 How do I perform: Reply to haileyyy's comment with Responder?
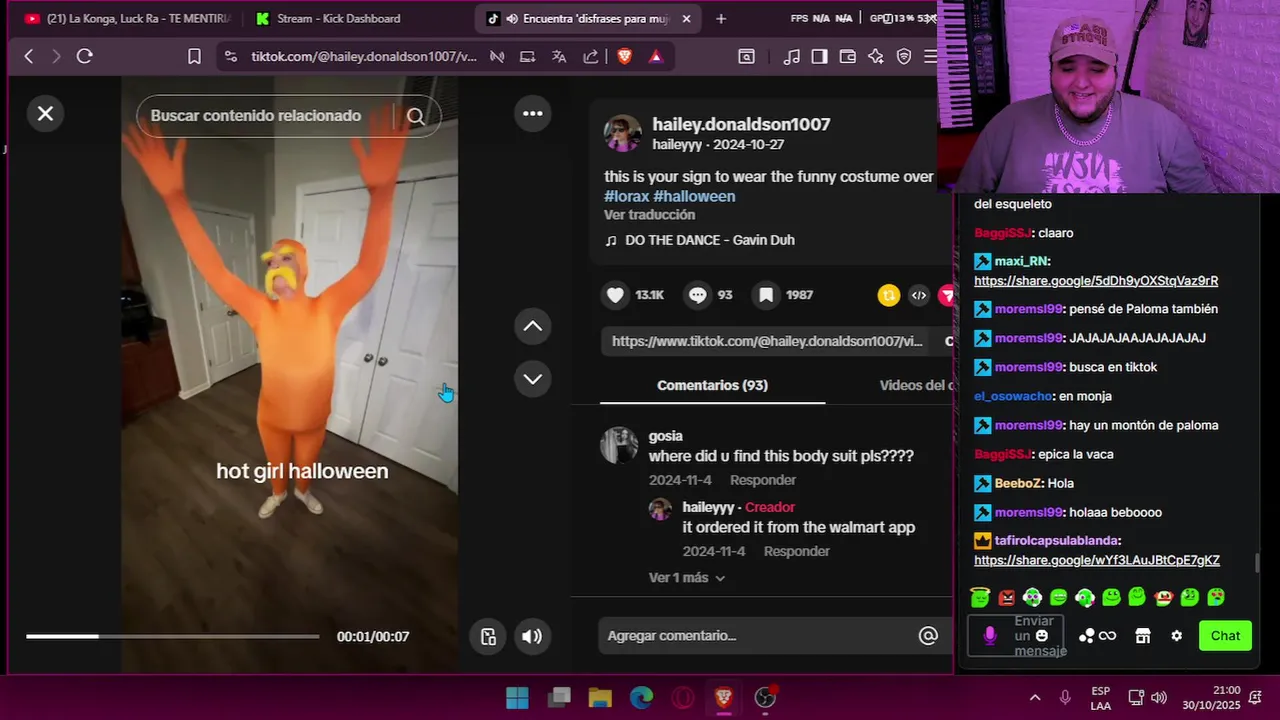coord(797,551)
